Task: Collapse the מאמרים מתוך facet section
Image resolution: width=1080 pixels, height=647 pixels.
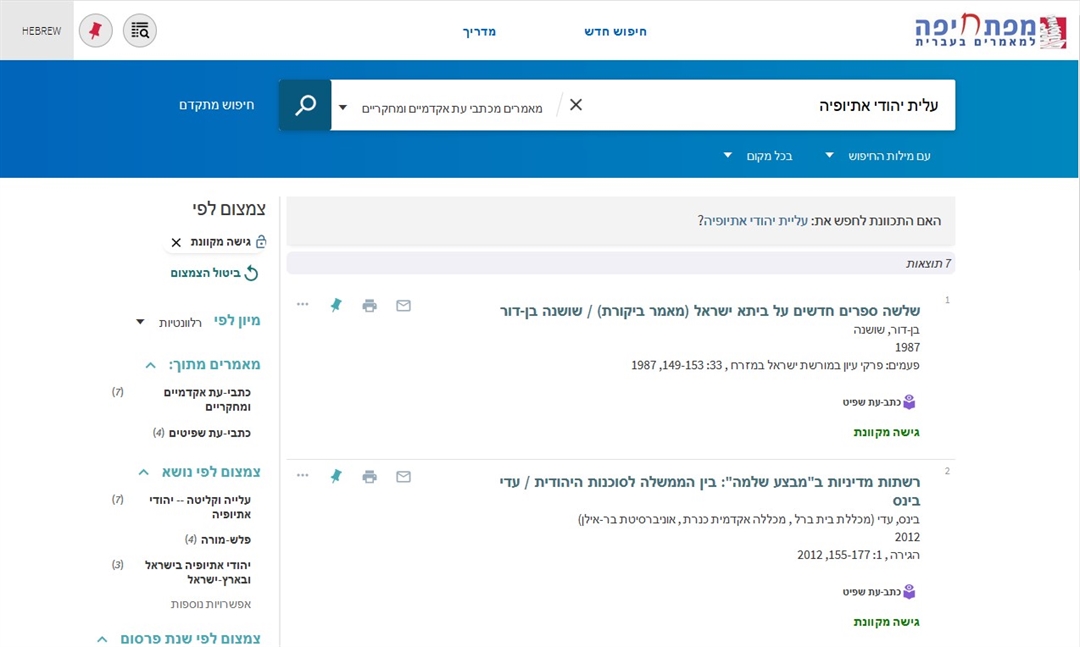Action: (151, 365)
